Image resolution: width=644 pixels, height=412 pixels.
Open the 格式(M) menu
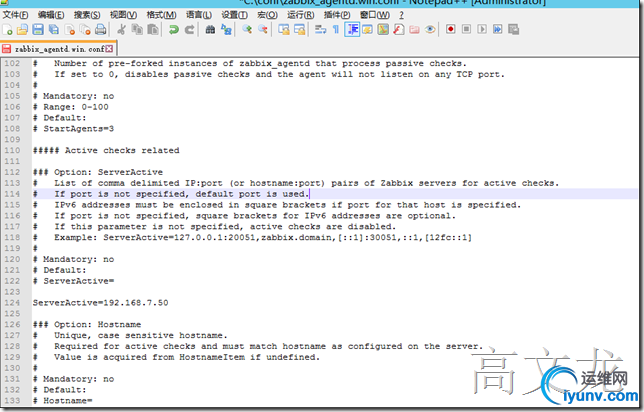(x=161, y=15)
